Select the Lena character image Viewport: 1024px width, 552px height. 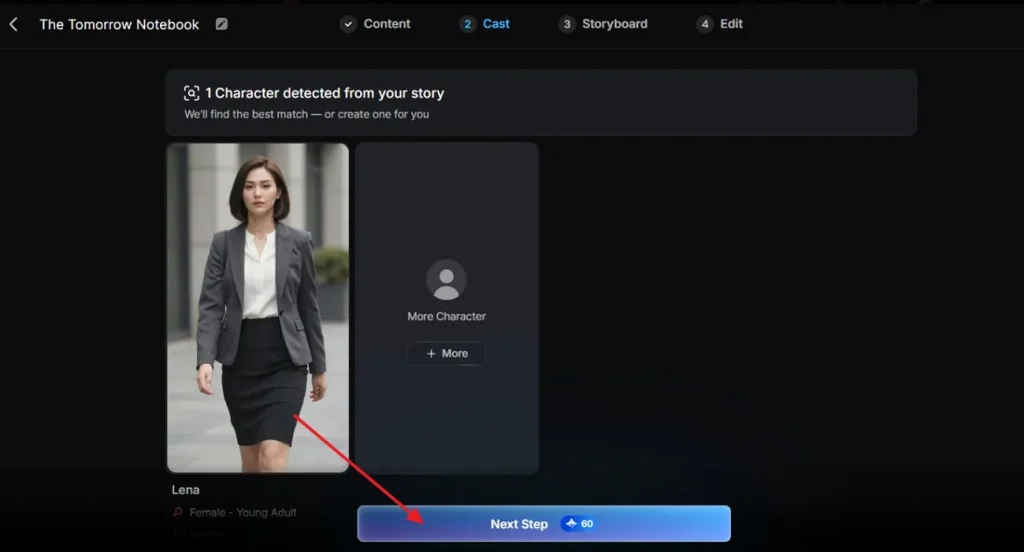pyautogui.click(x=258, y=307)
